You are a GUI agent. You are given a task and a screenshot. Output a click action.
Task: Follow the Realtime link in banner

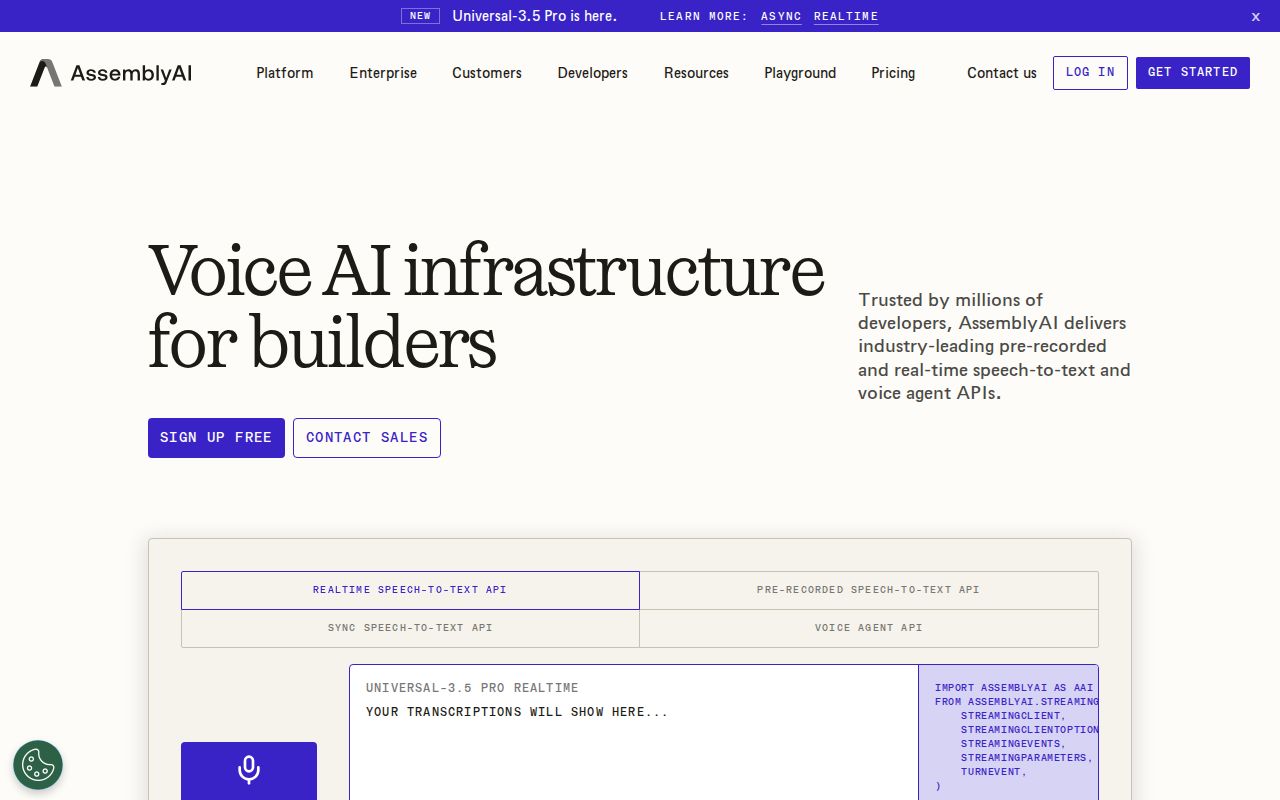click(x=846, y=17)
